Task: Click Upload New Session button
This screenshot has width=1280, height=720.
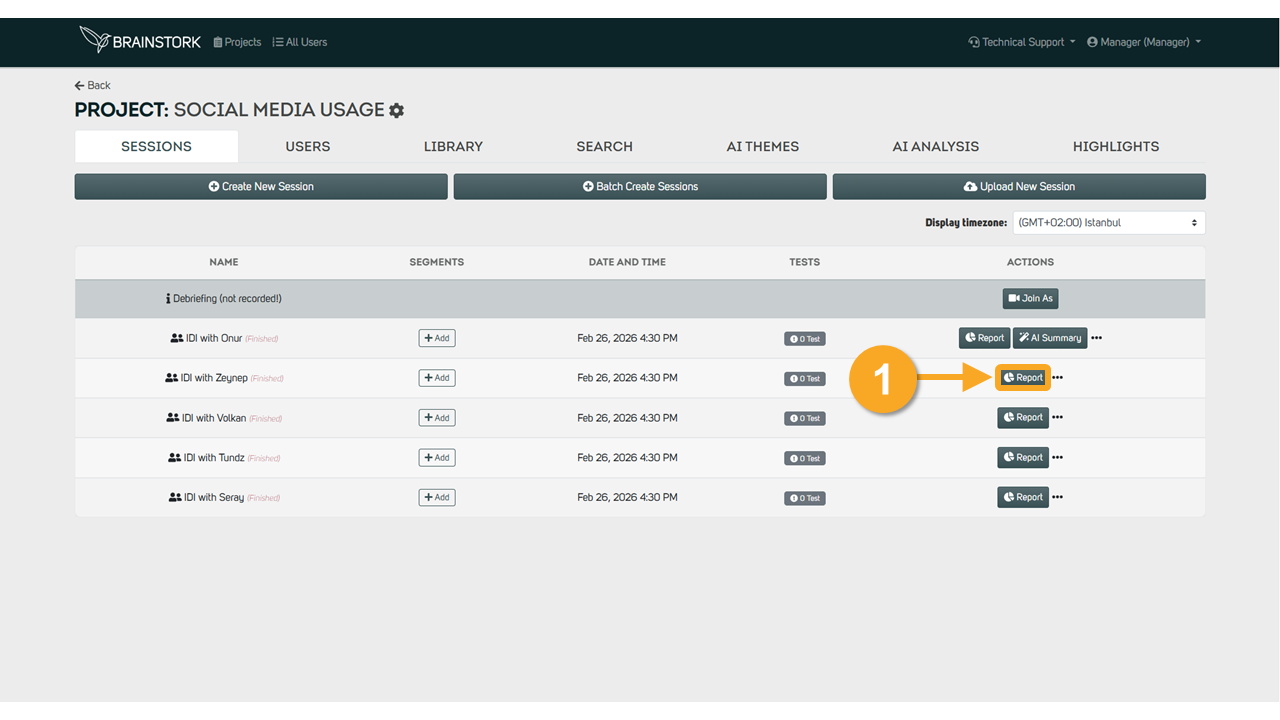Action: [1019, 186]
